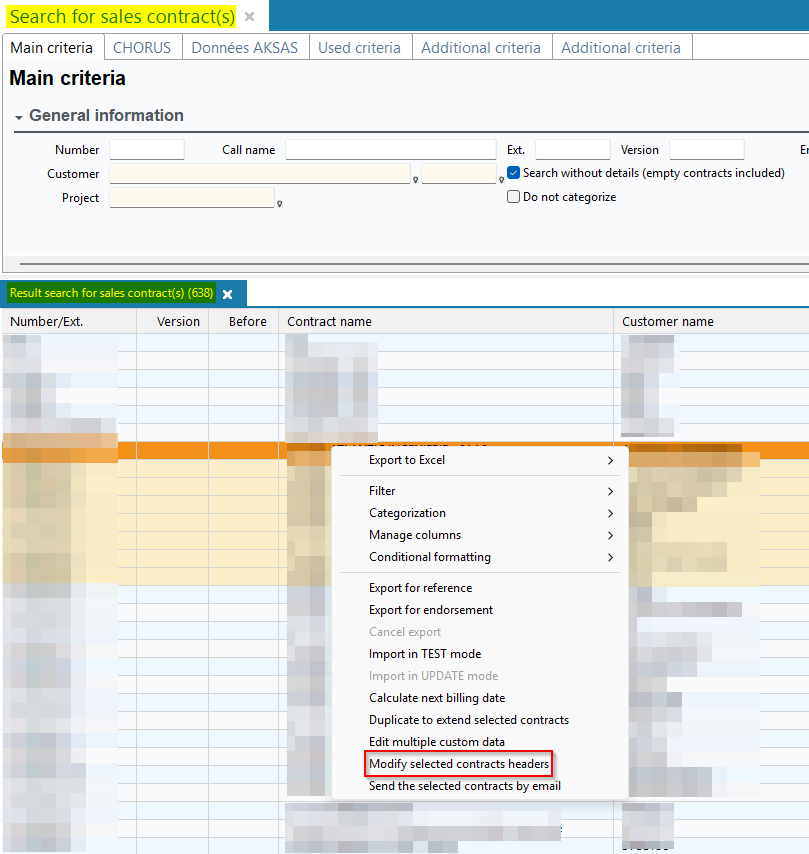This screenshot has height=854, width=809.
Task: Uncheck Search without details checkbox
Action: click(514, 173)
